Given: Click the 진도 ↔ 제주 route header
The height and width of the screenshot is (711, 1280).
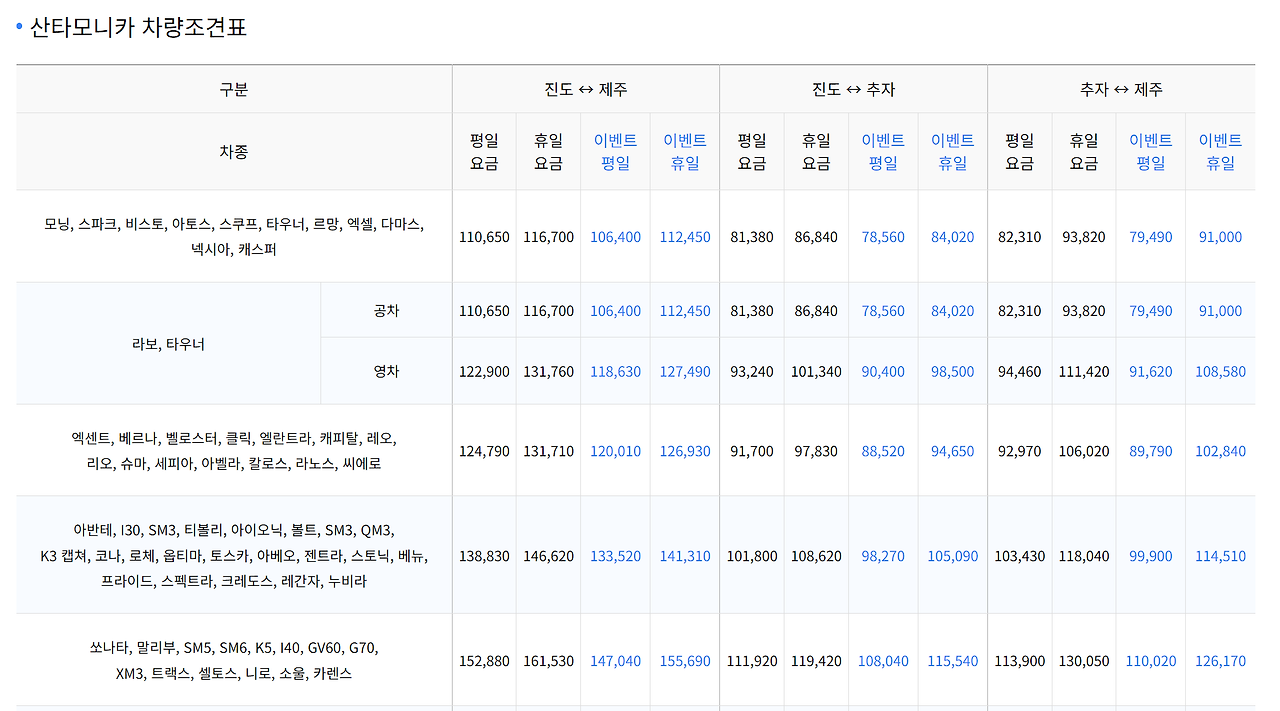Looking at the screenshot, I should pos(586,89).
